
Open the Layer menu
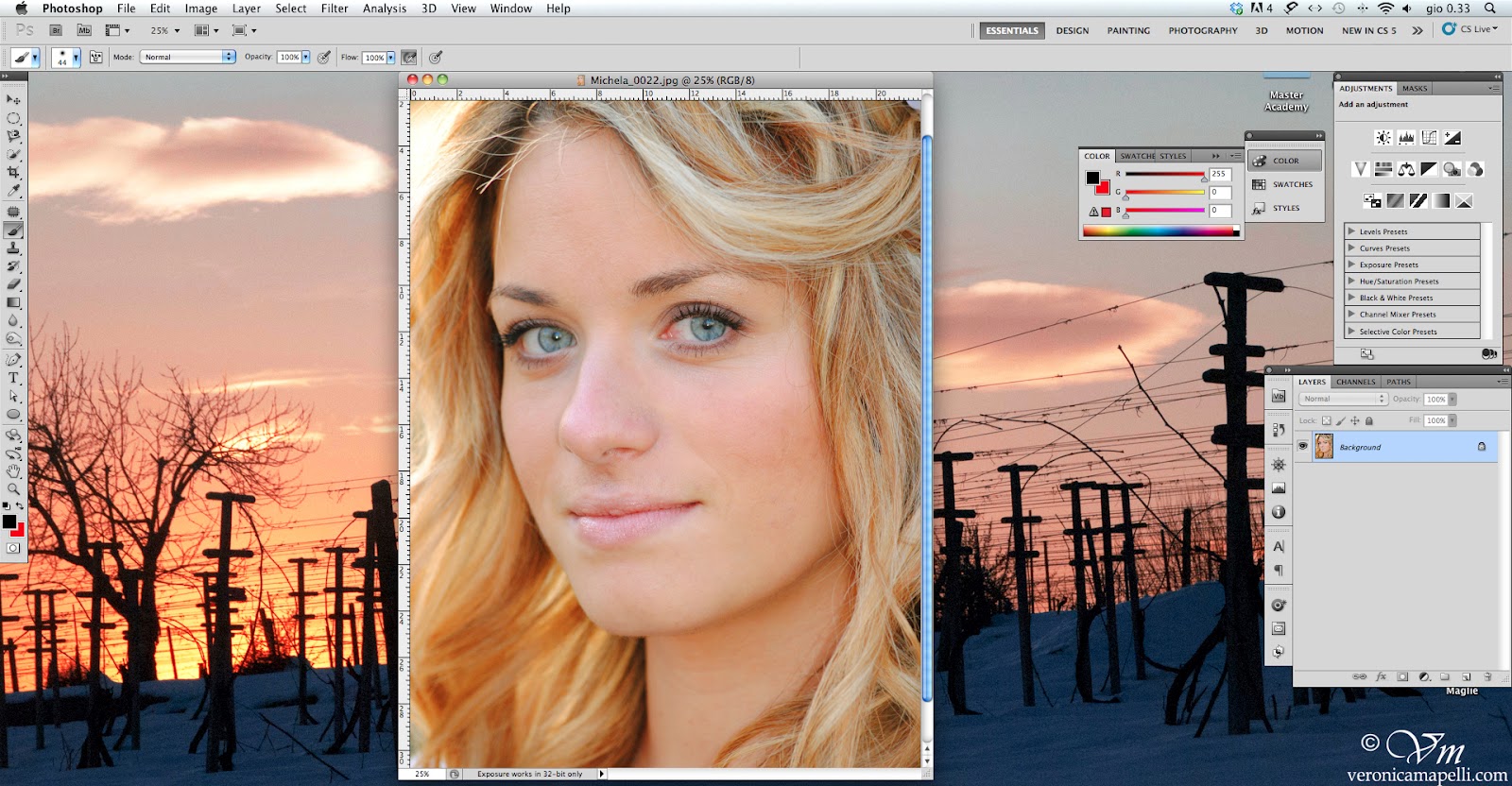coord(247,9)
